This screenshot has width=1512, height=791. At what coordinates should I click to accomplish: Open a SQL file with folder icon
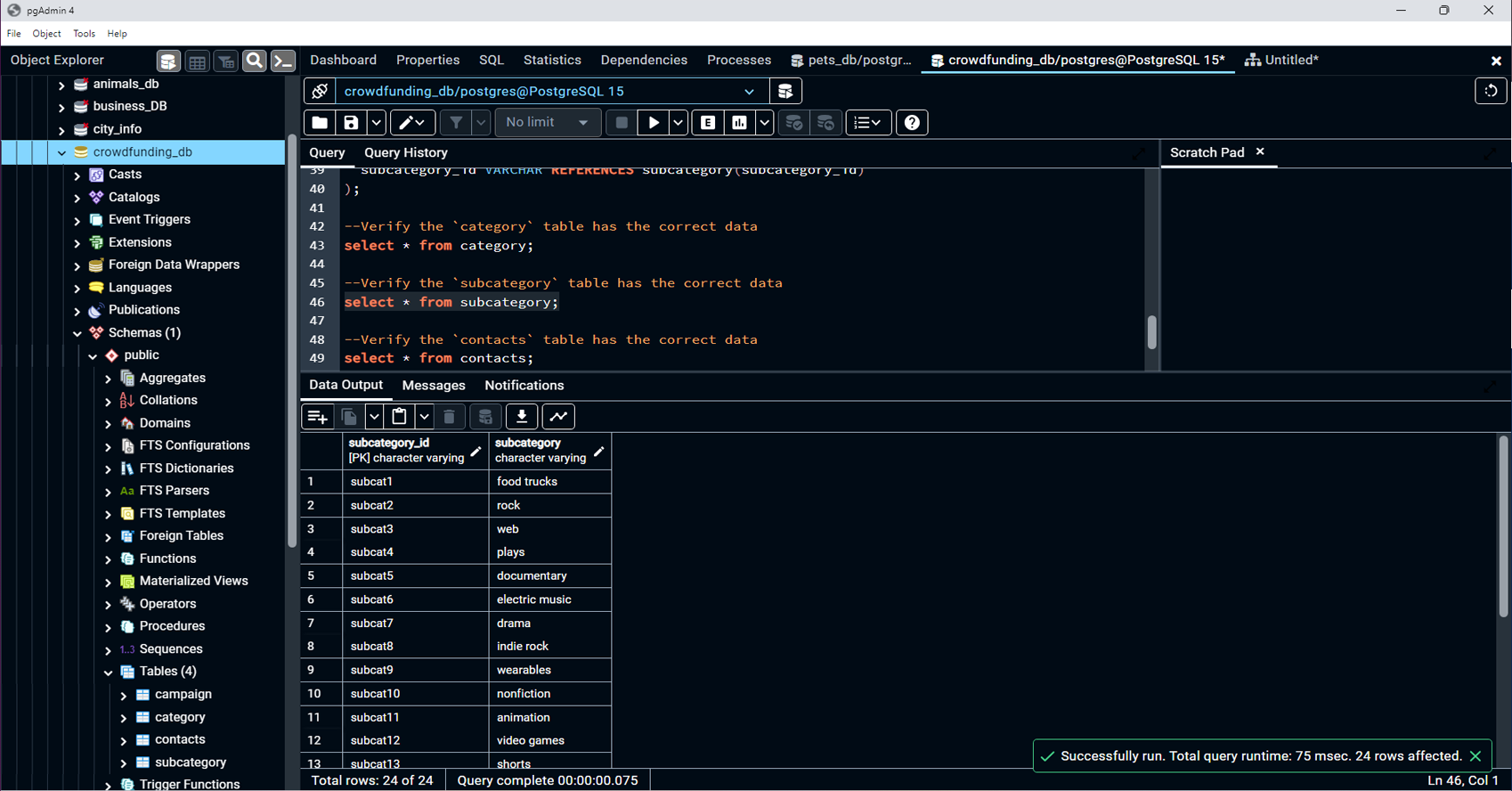pyautogui.click(x=320, y=123)
